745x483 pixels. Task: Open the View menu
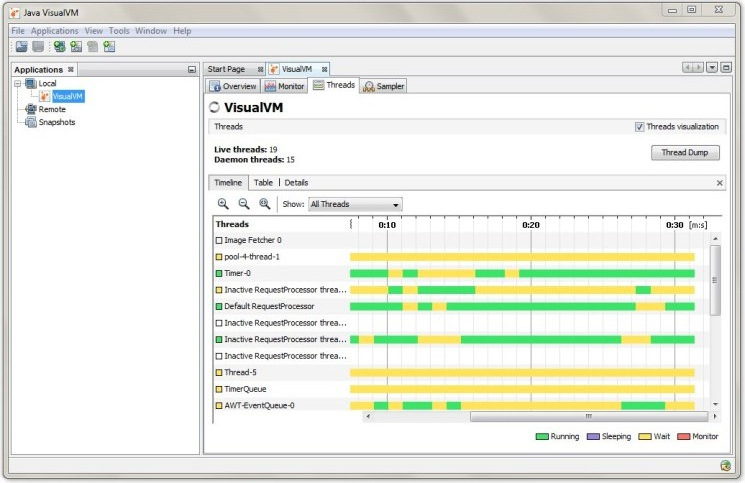[94, 31]
